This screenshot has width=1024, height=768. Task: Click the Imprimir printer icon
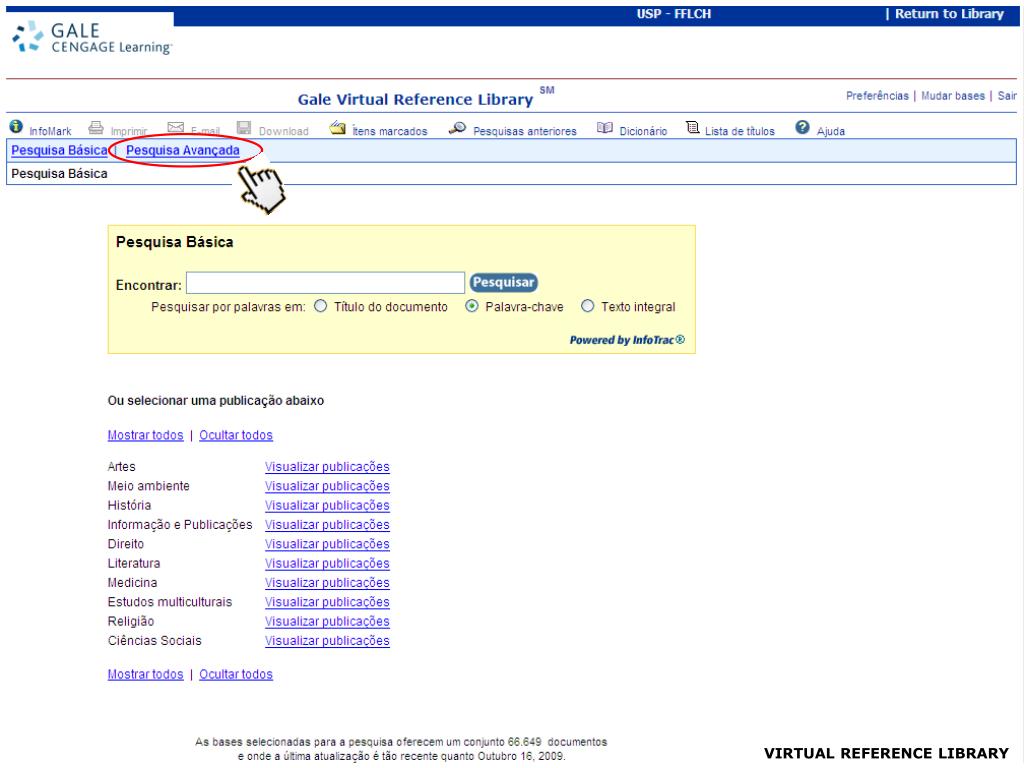pyautogui.click(x=96, y=127)
